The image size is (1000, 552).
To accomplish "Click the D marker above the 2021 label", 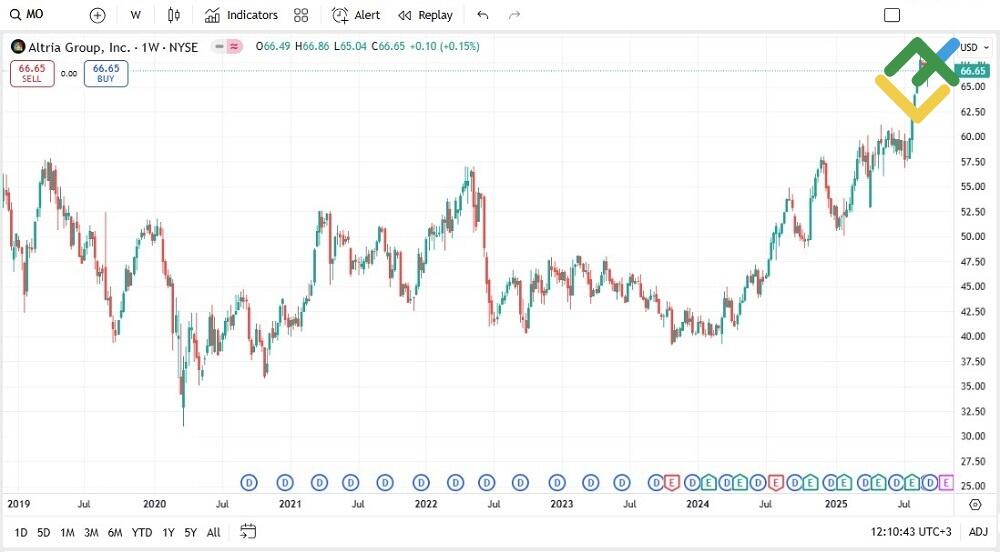I will click(x=285, y=483).
